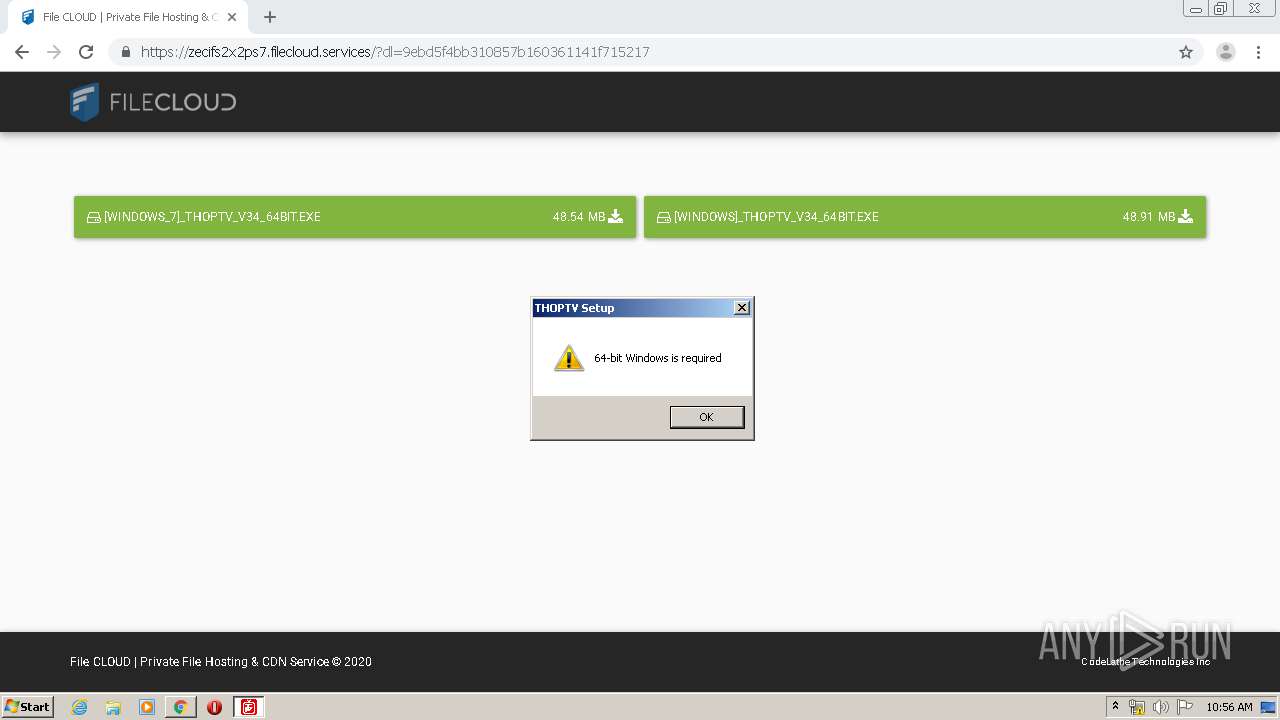1280x720 pixels.
Task: Click '64-bit Windows is required' message text
Action: [x=658, y=358]
